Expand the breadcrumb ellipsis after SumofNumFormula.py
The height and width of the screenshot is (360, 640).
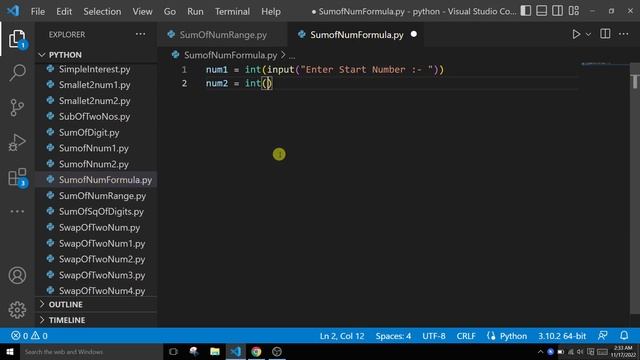click(292, 55)
